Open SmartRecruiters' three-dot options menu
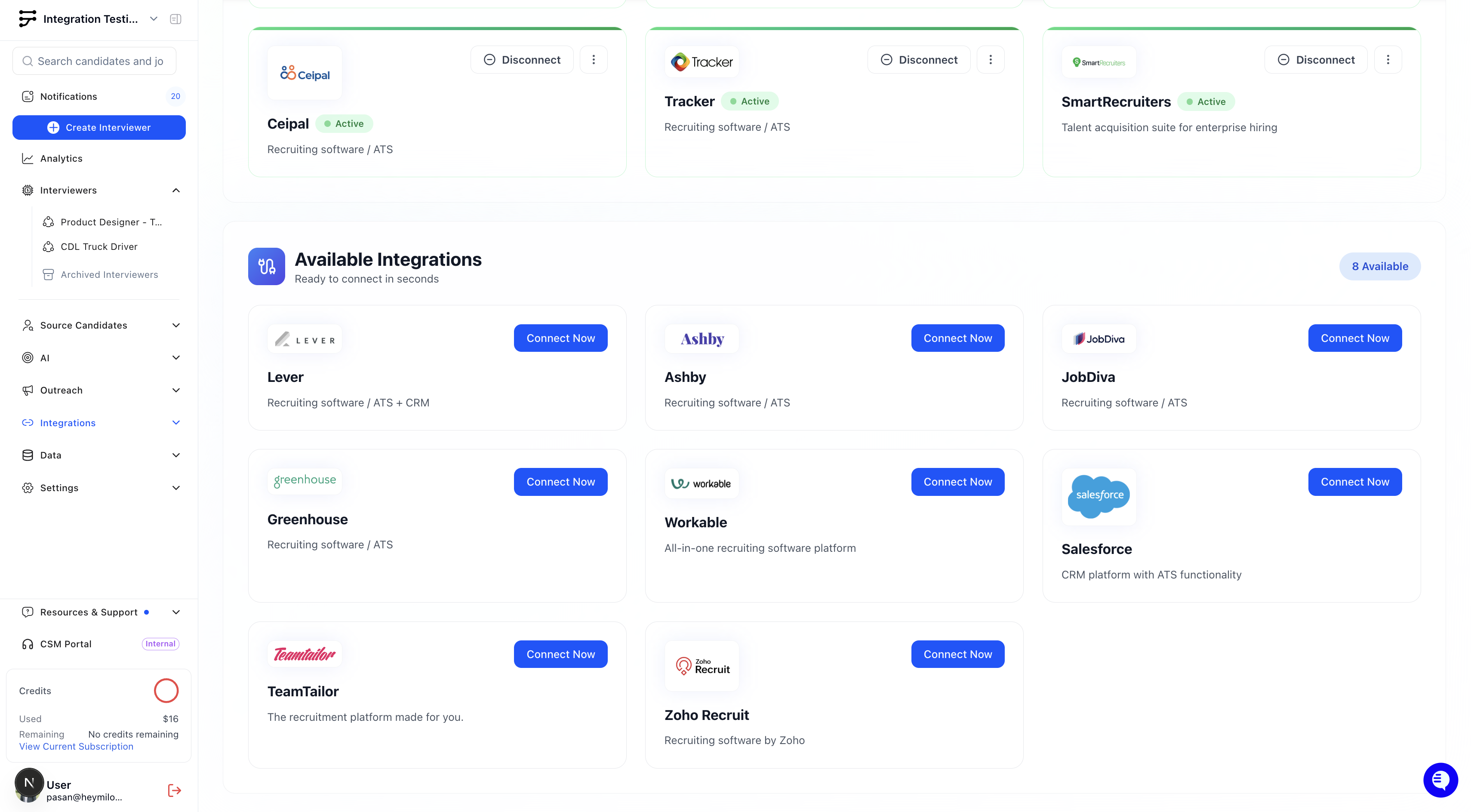 pyautogui.click(x=1388, y=60)
